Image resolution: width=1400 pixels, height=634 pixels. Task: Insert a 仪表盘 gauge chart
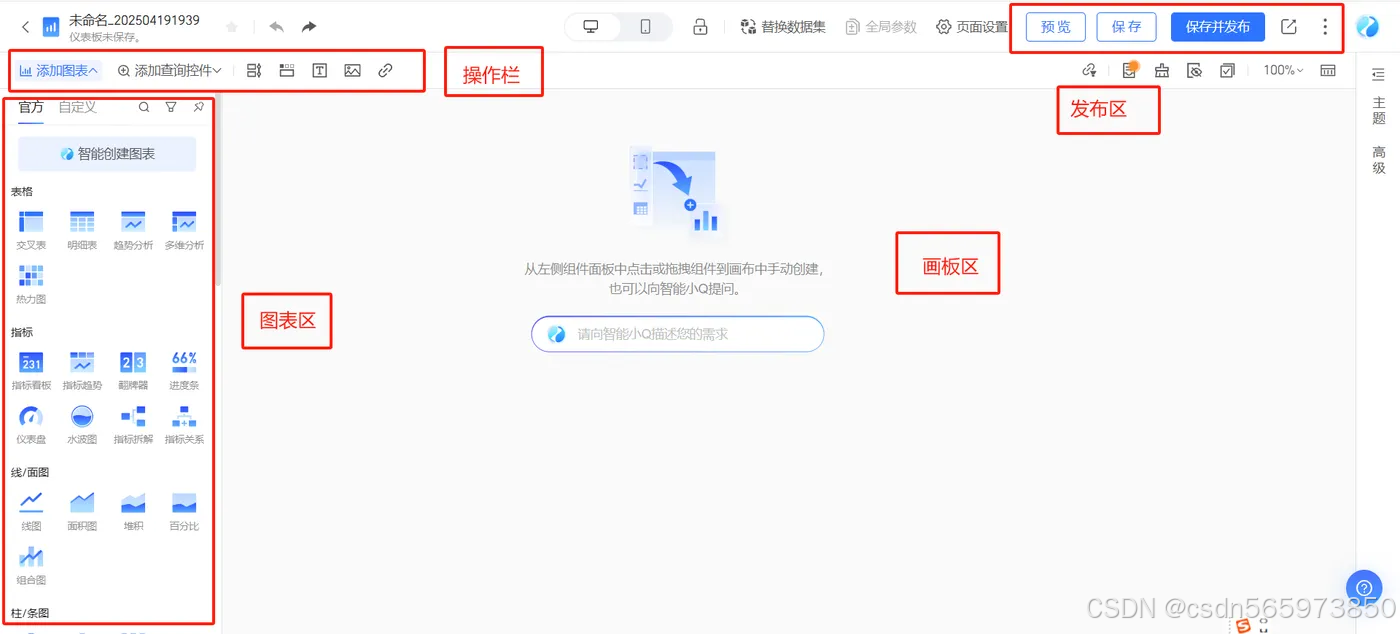[31, 415]
